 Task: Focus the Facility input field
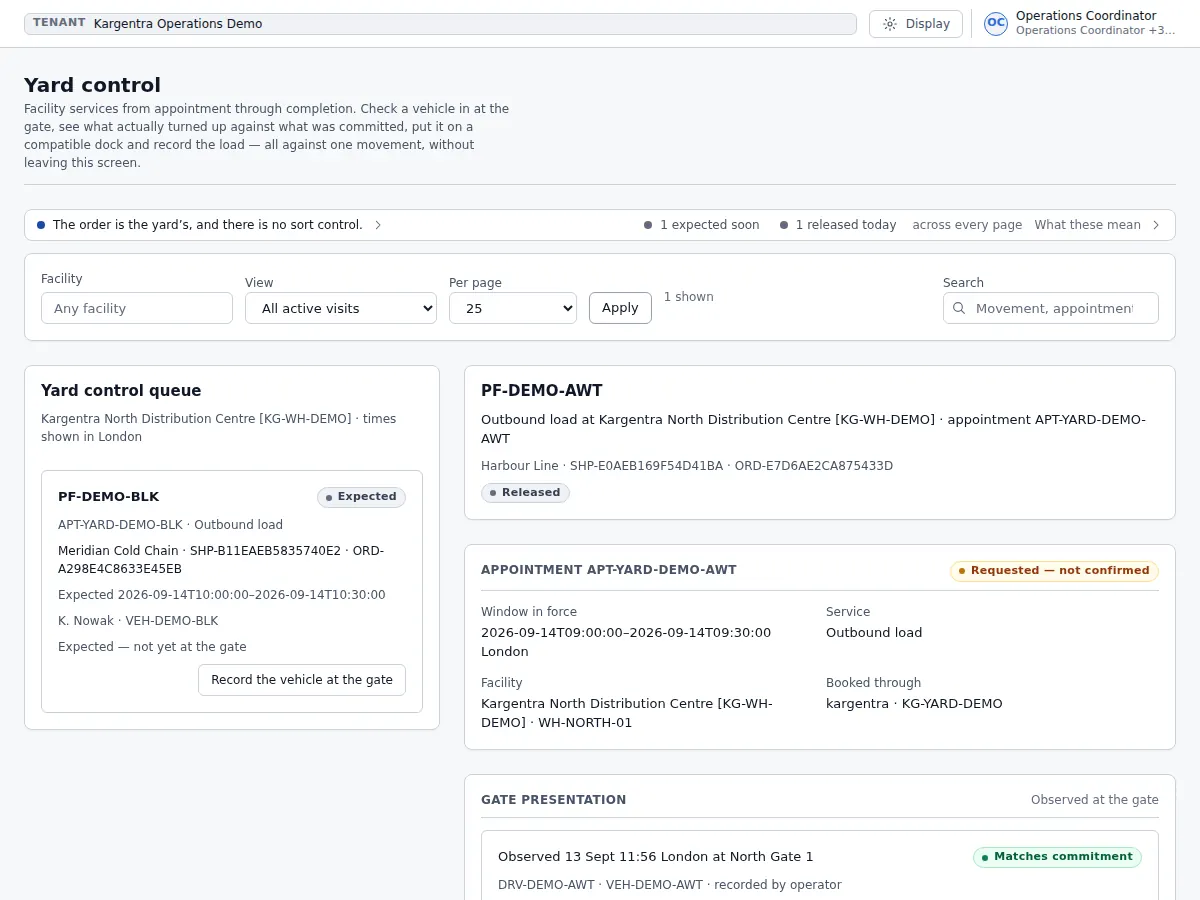[x=137, y=308]
